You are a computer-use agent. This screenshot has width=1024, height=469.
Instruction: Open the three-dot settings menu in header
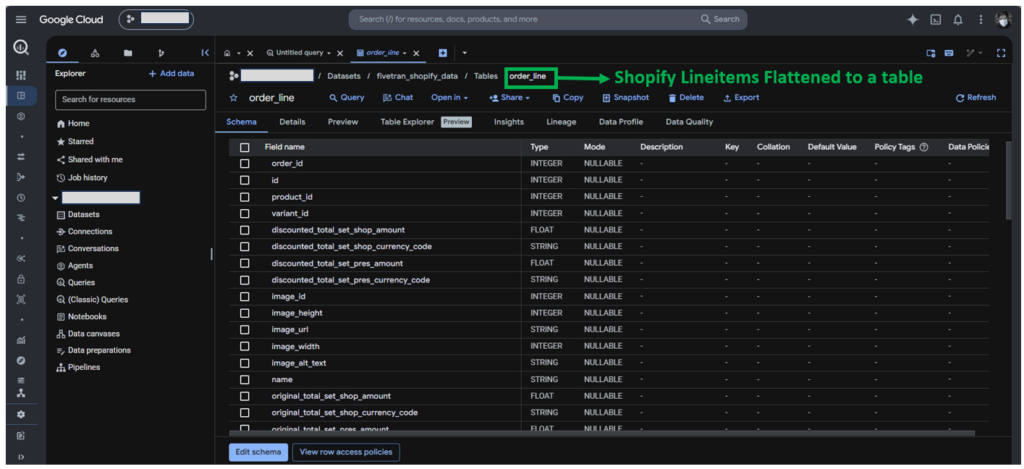coord(981,20)
